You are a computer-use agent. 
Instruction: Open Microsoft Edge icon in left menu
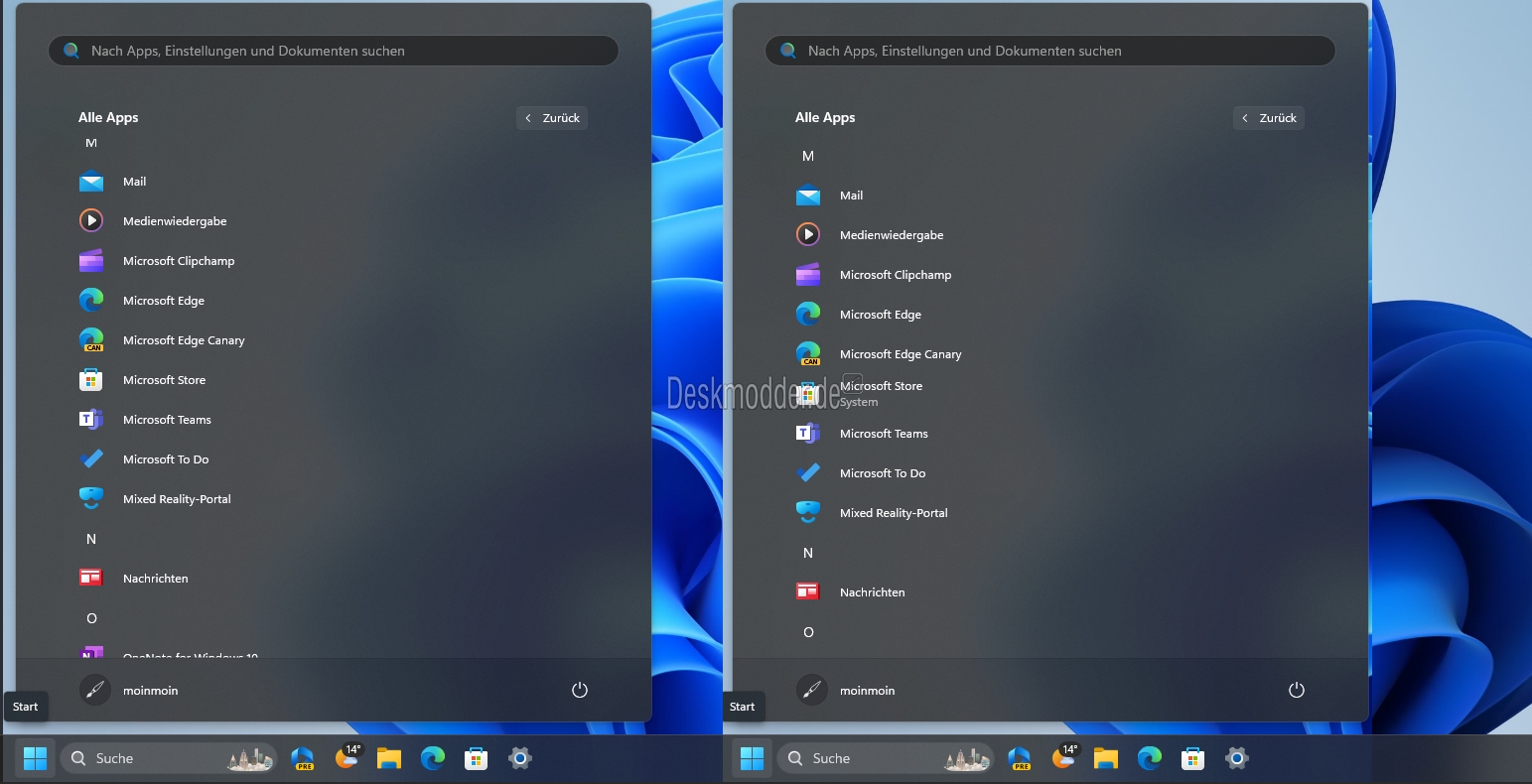coord(91,301)
